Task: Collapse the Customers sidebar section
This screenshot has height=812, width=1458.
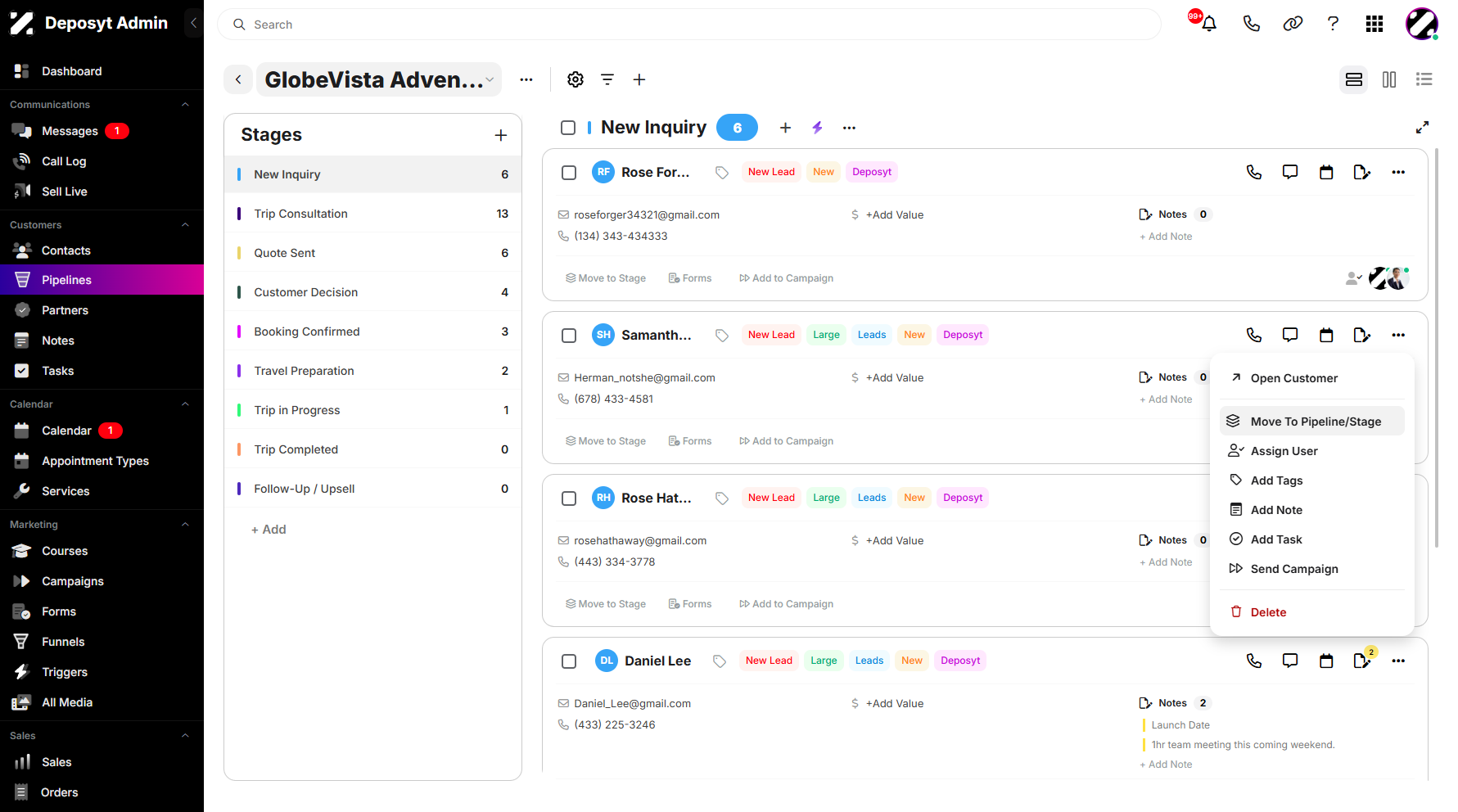Action: tap(185, 225)
